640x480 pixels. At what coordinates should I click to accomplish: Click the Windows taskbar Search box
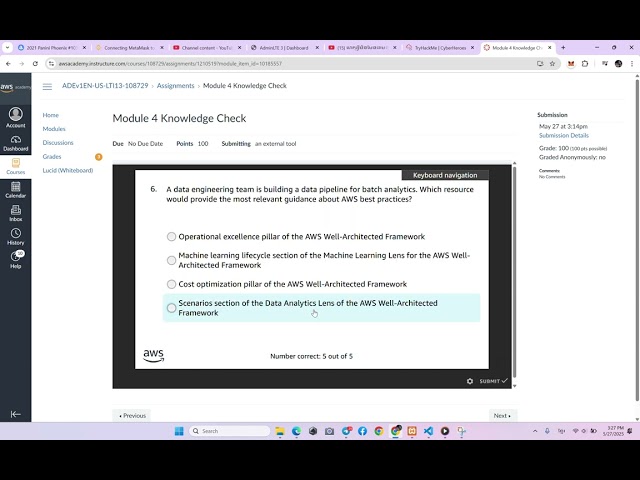tap(229, 431)
